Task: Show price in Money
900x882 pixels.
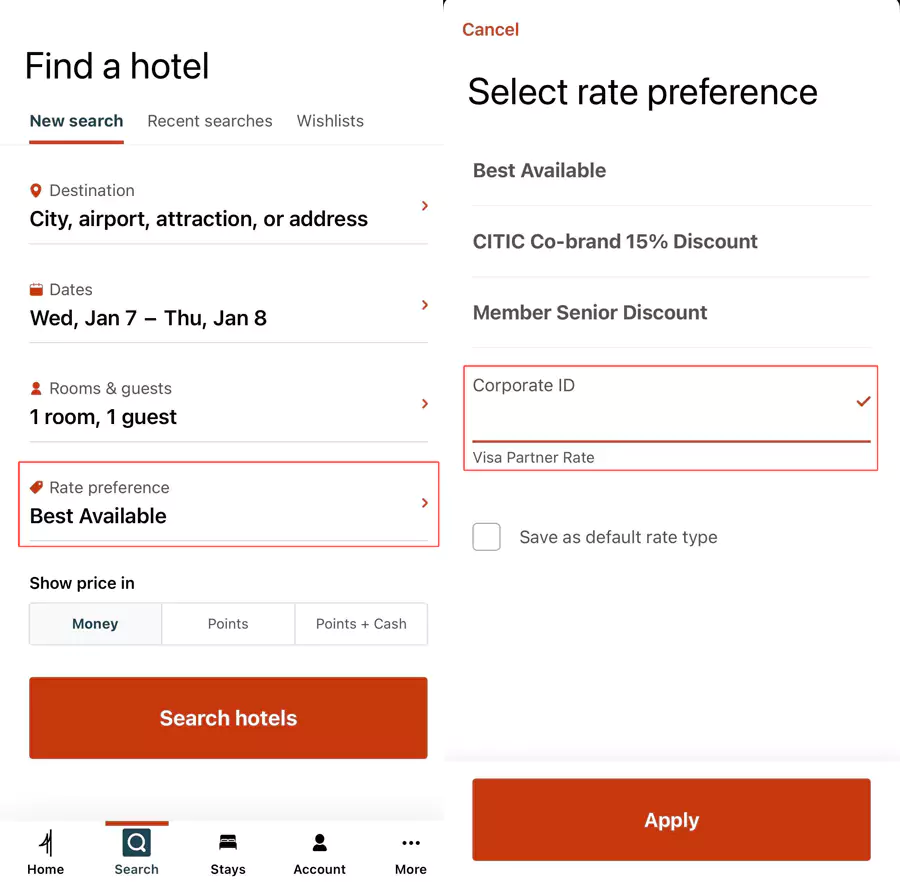Action: (95, 624)
